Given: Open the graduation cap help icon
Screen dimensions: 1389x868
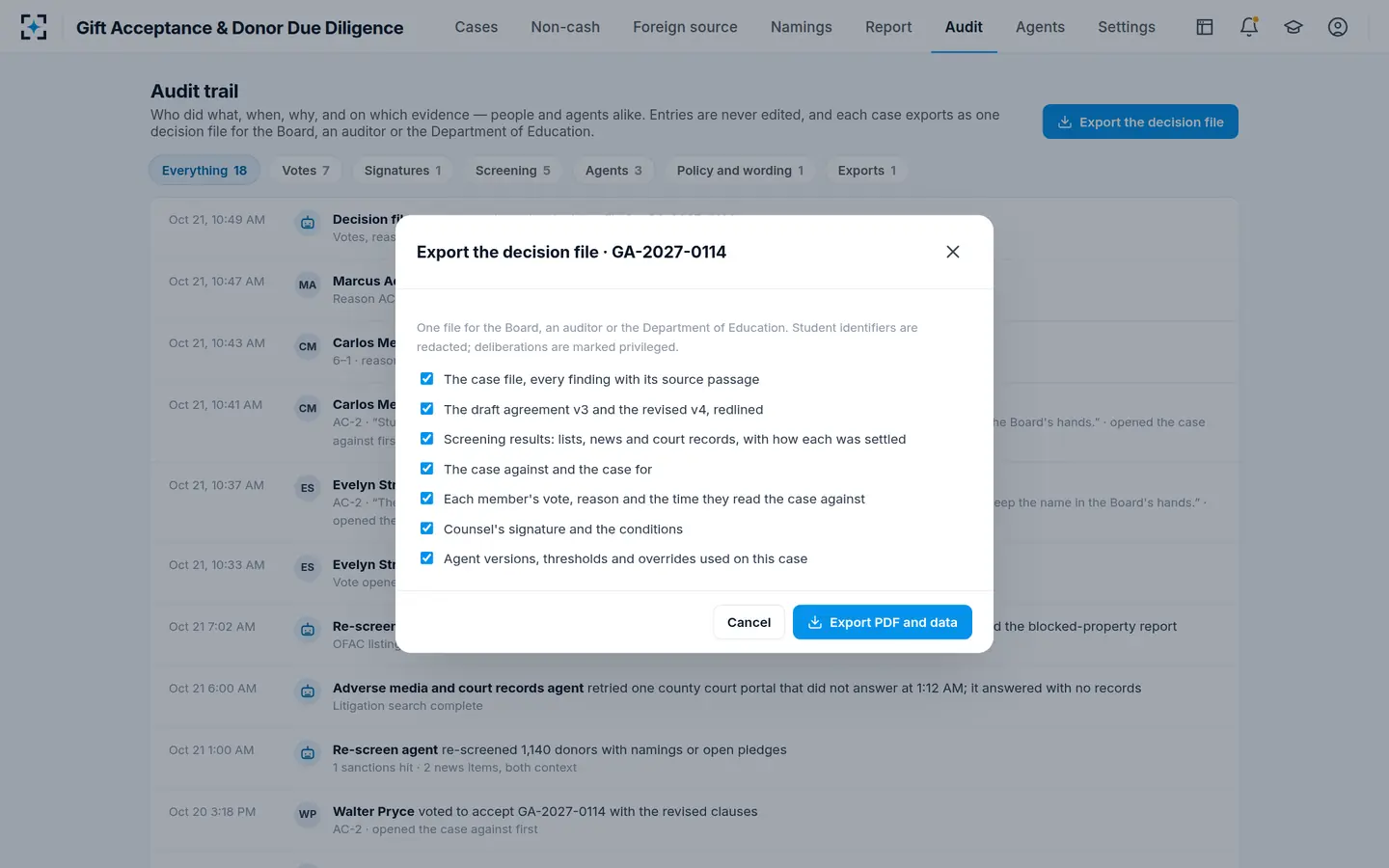Looking at the screenshot, I should coord(1294,27).
